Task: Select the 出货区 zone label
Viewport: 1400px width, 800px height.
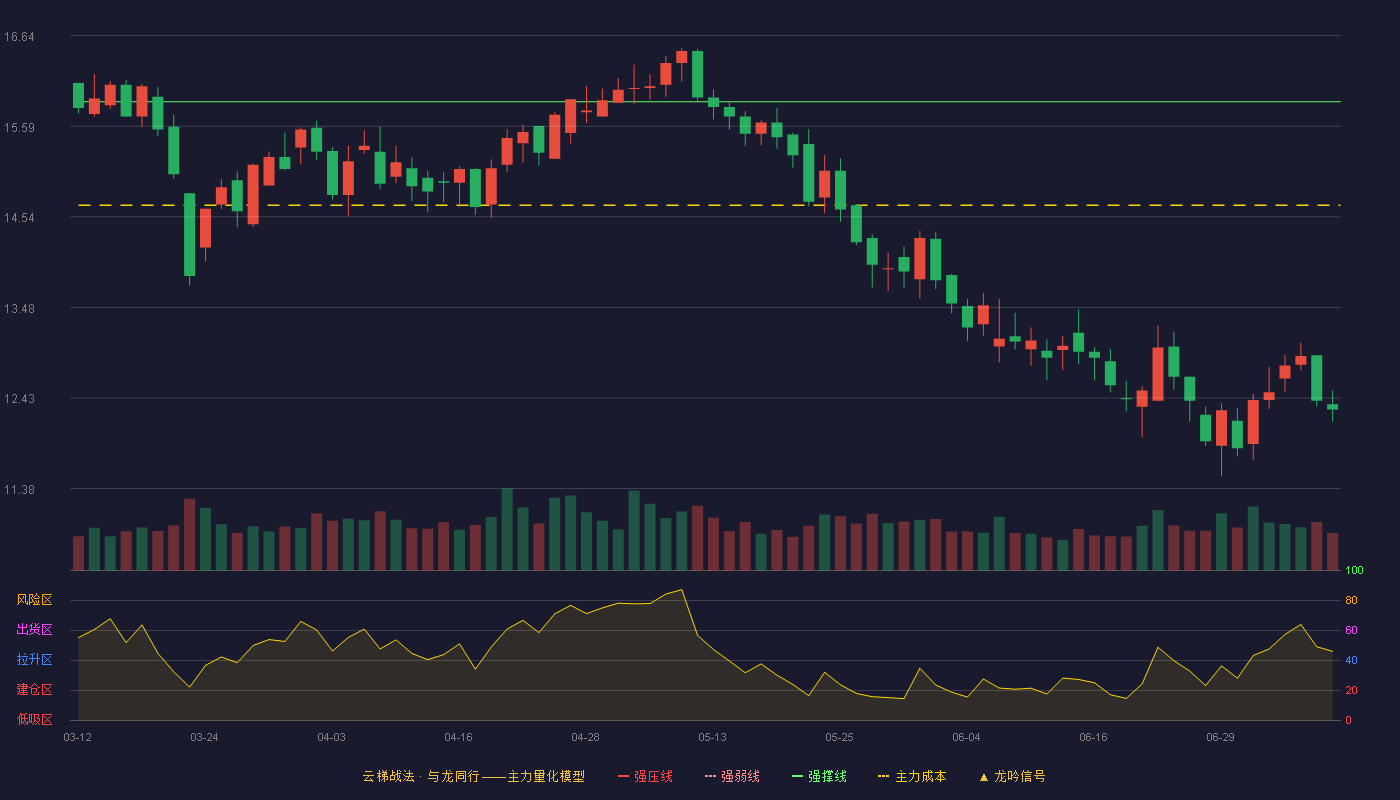Action: click(34, 630)
